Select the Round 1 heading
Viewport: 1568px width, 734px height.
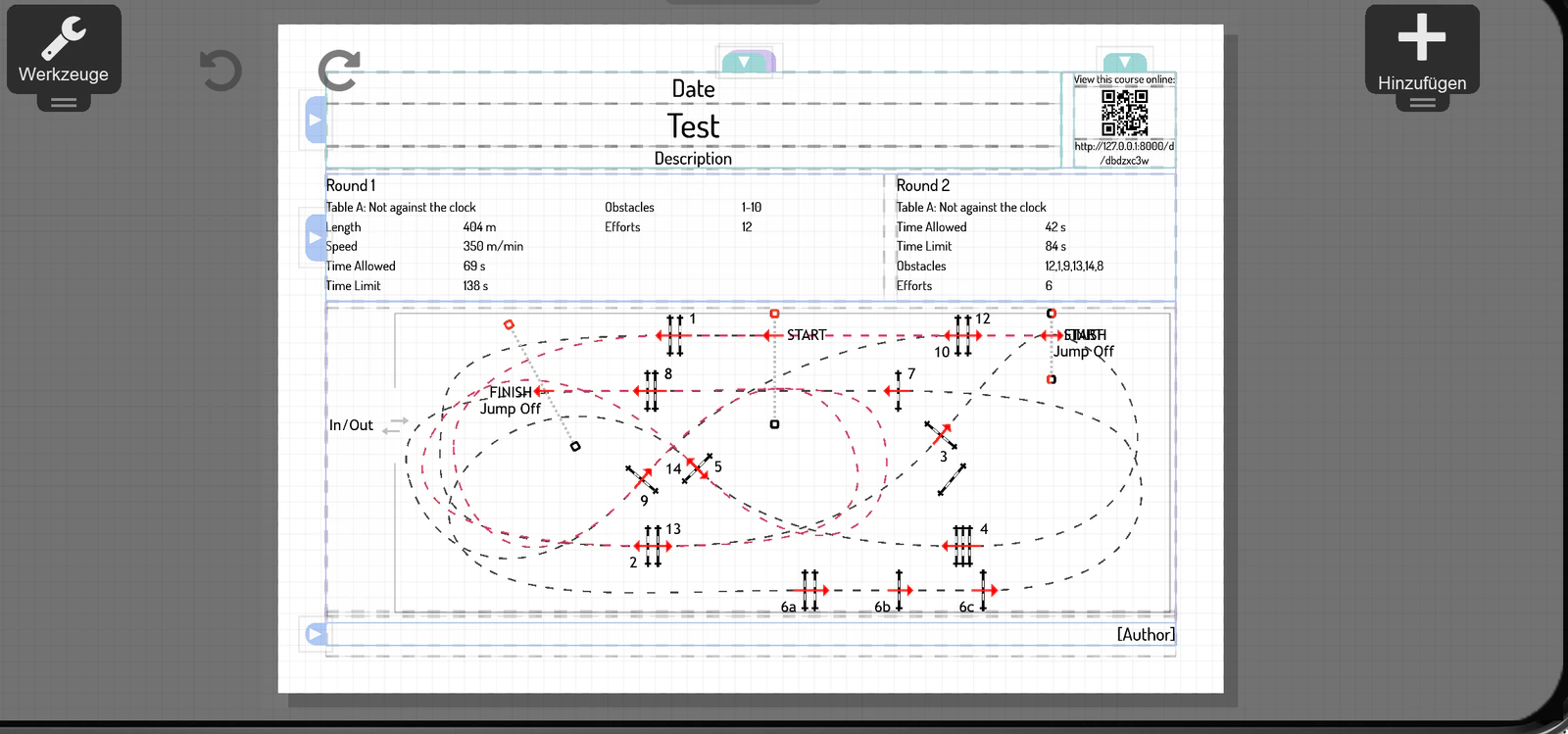351,185
